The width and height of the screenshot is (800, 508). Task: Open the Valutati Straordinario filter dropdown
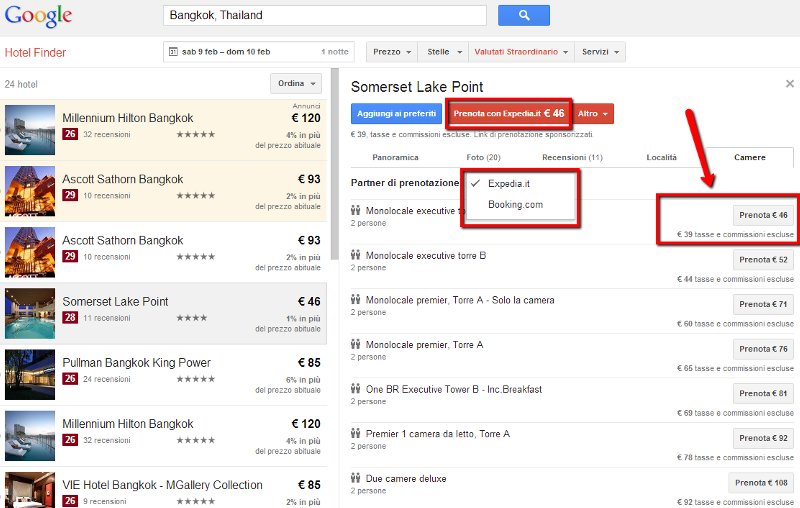tap(521, 52)
